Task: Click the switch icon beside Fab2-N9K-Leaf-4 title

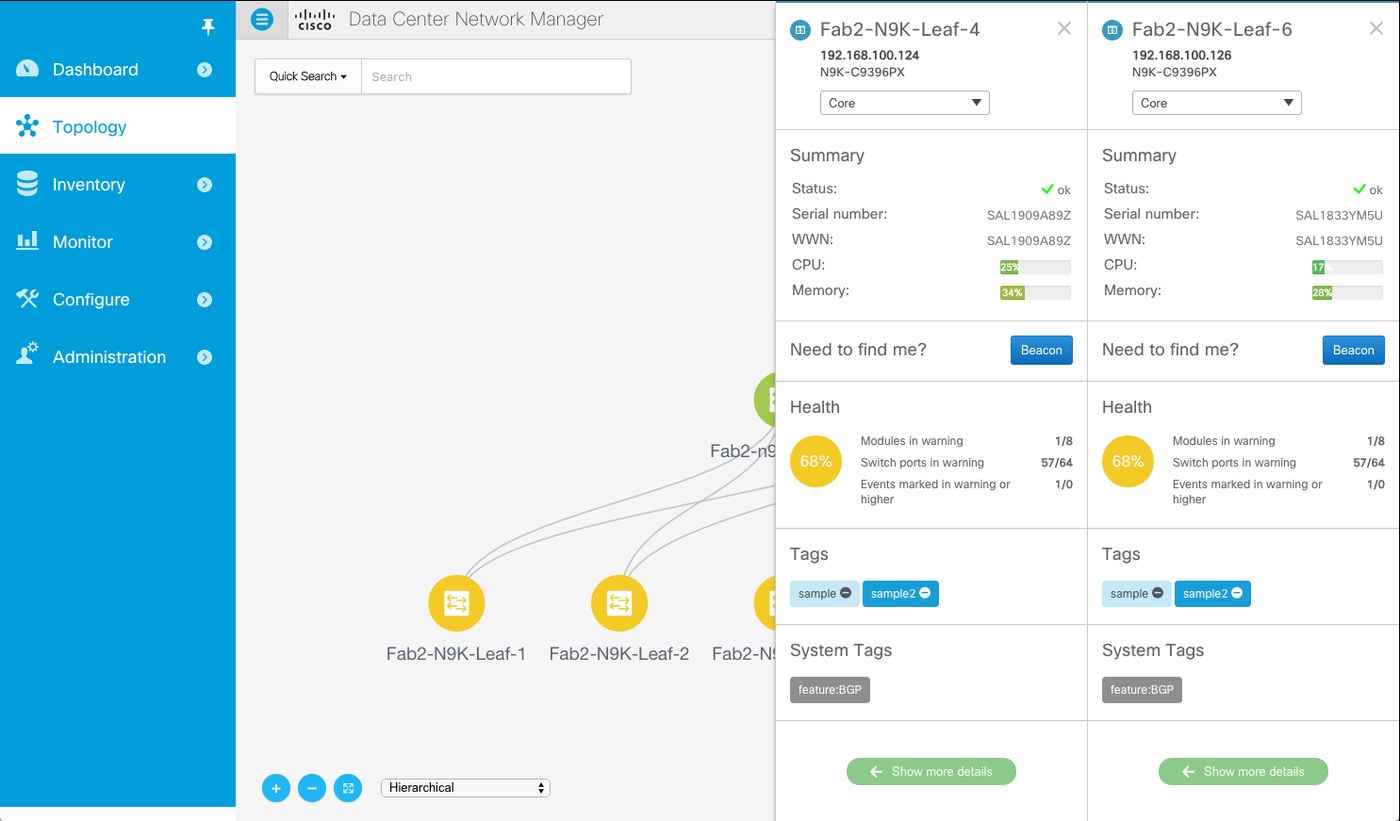Action: 800,31
